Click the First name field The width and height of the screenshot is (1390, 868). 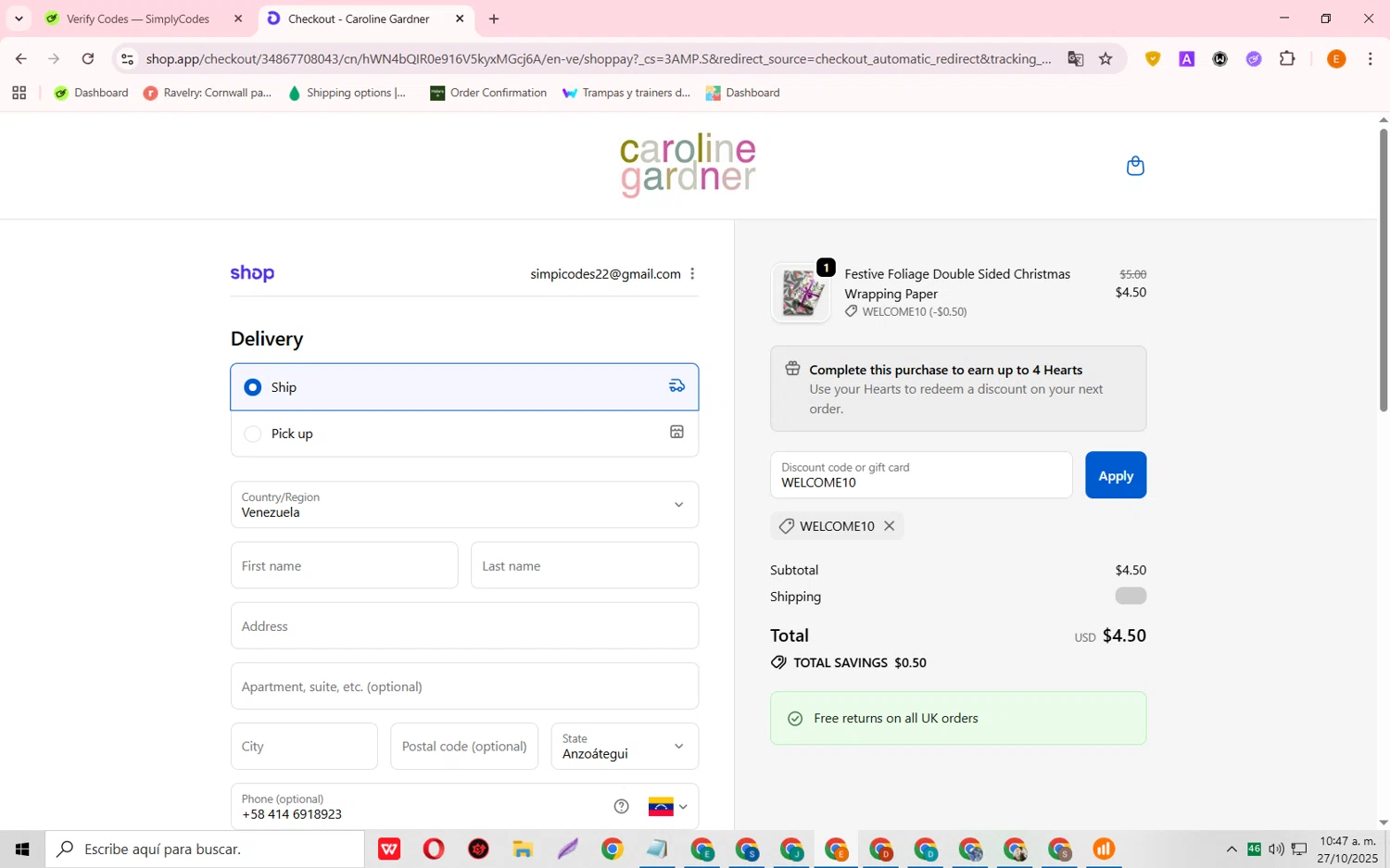point(344,565)
